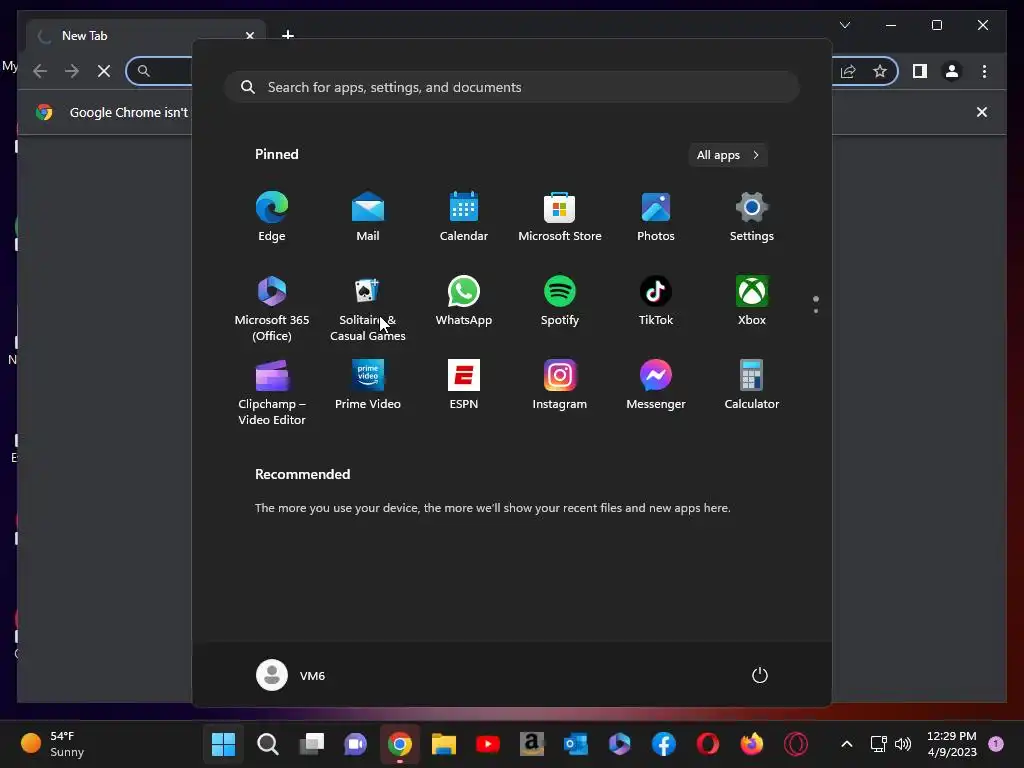The image size is (1024, 768).
Task: Open the volume control in system tray
Action: [x=903, y=743]
